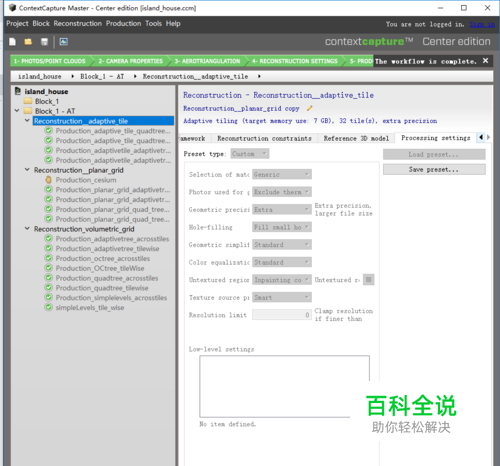Click the Open project folder icon

(x=28, y=42)
